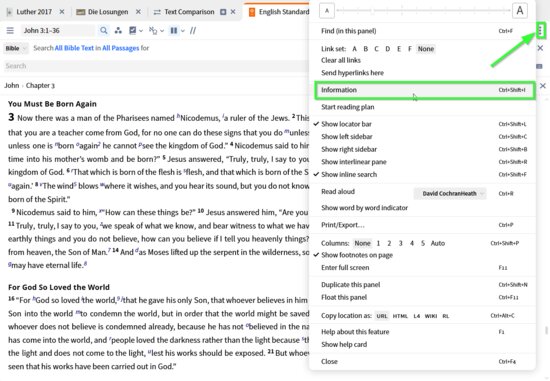The width and height of the screenshot is (550, 381).
Task: Open the visual filters three-dots icon
Action: [118, 31]
